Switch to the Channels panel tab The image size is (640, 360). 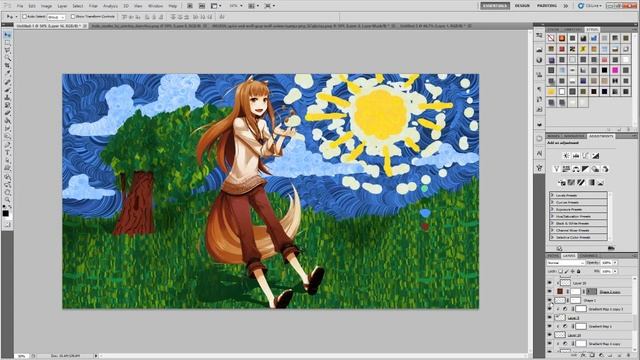click(589, 256)
